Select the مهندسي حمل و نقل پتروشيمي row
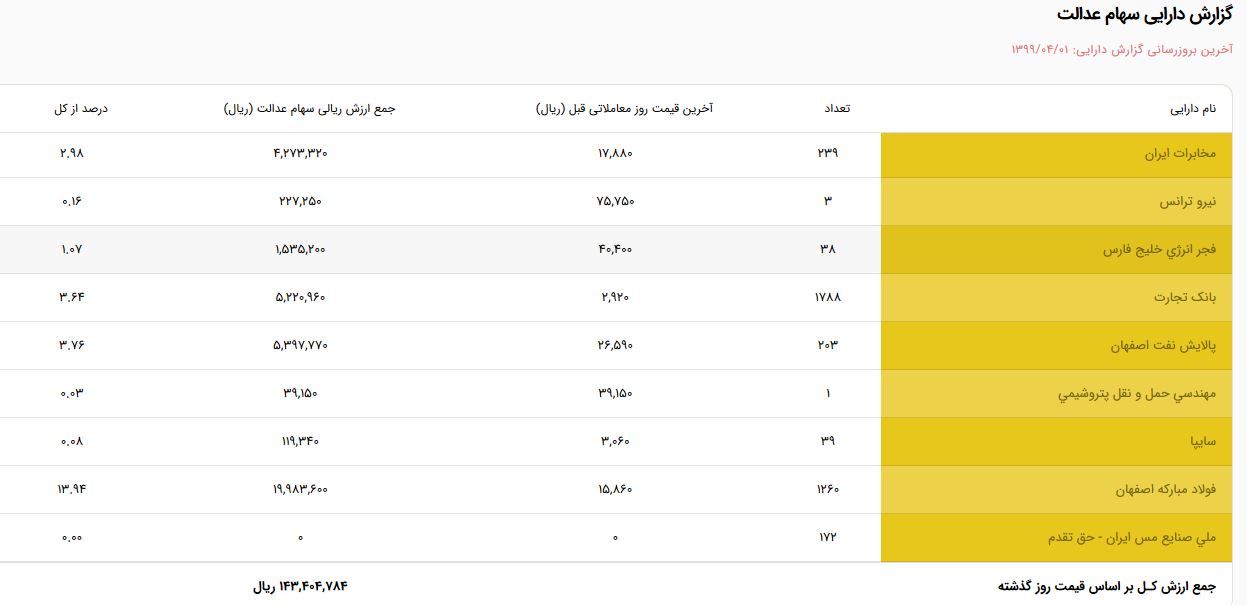 click(616, 394)
